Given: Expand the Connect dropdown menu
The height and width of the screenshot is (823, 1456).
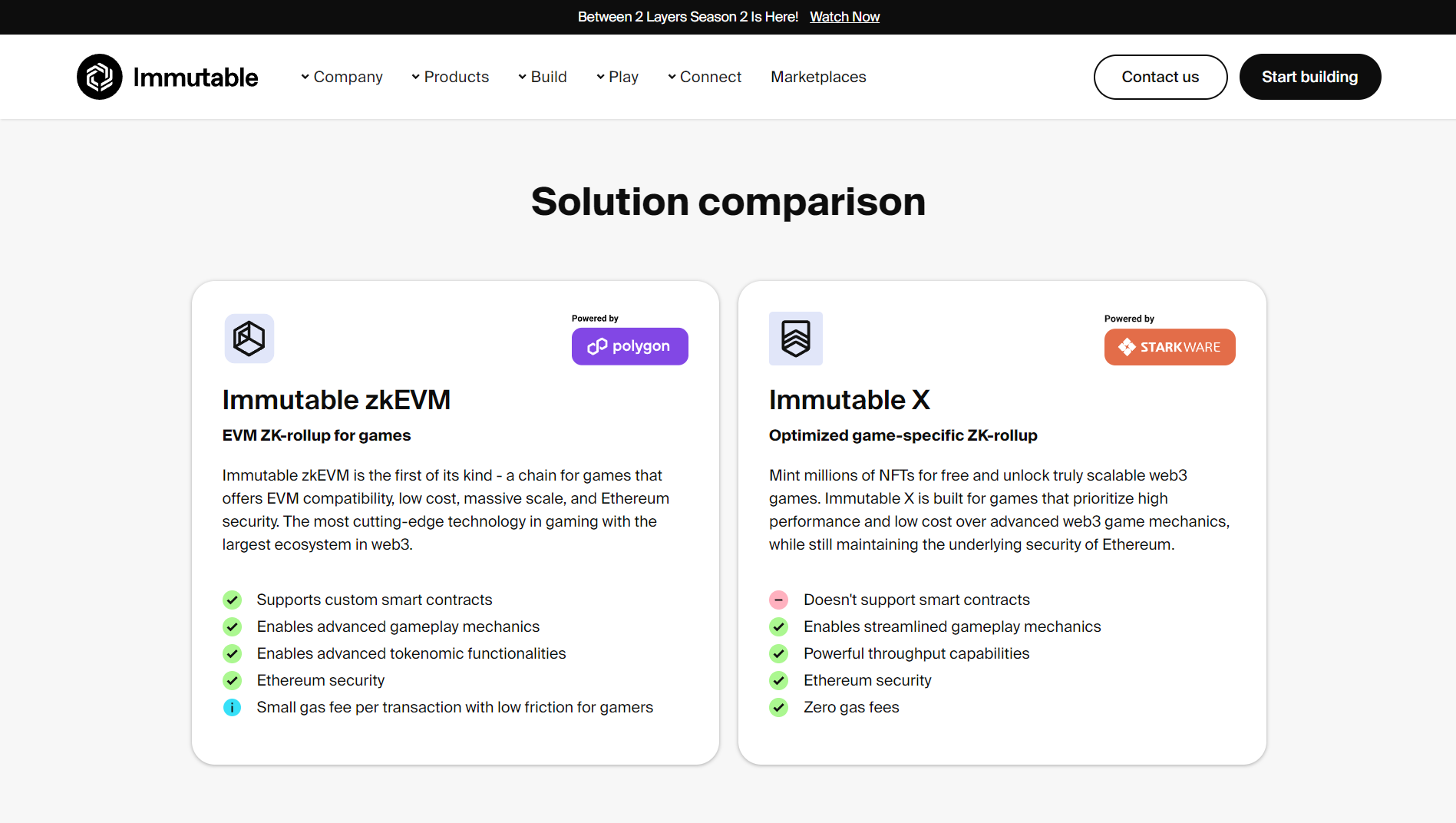Looking at the screenshot, I should [704, 77].
